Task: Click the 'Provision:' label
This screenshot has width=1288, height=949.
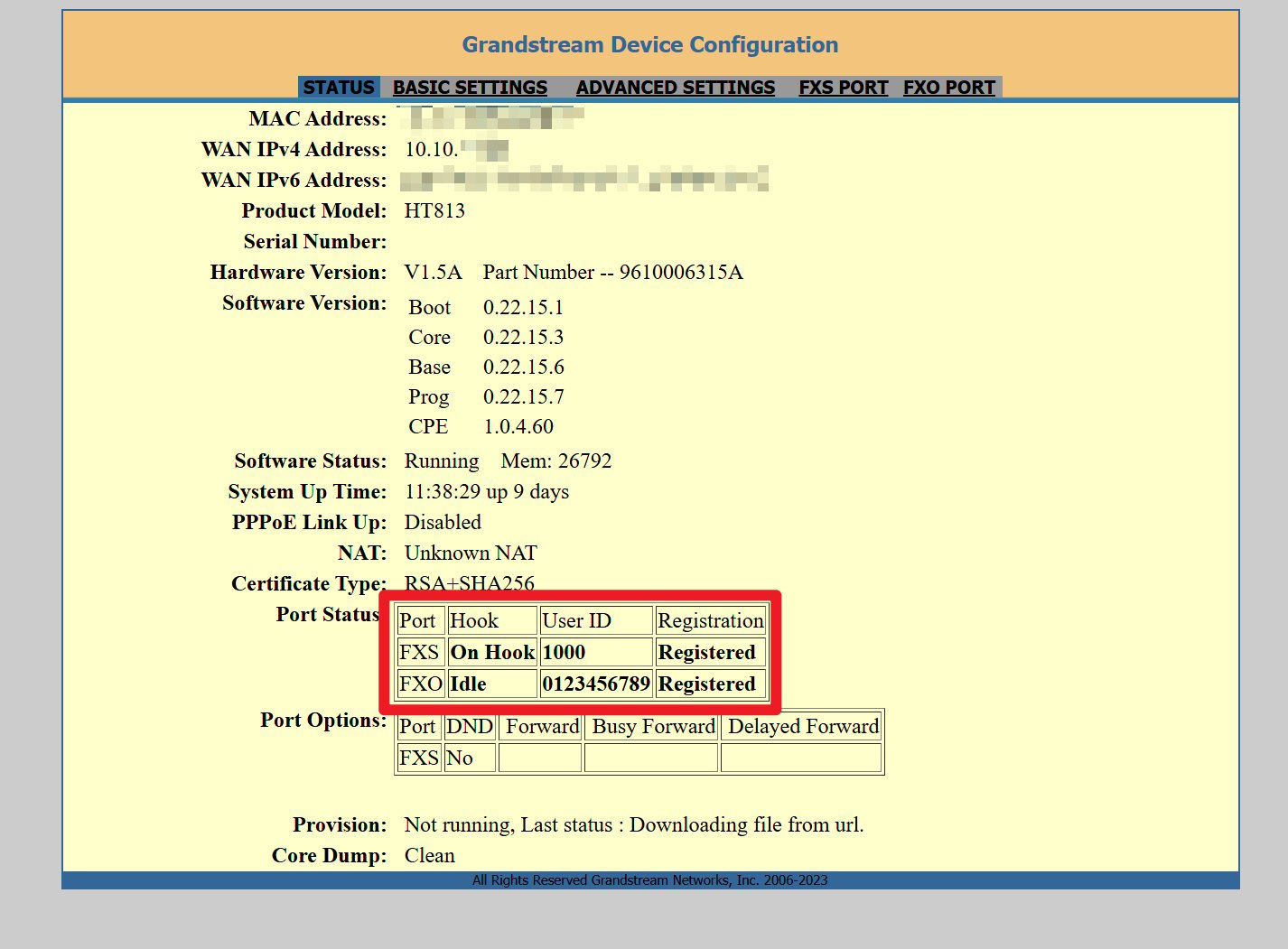Action: pyautogui.click(x=340, y=825)
